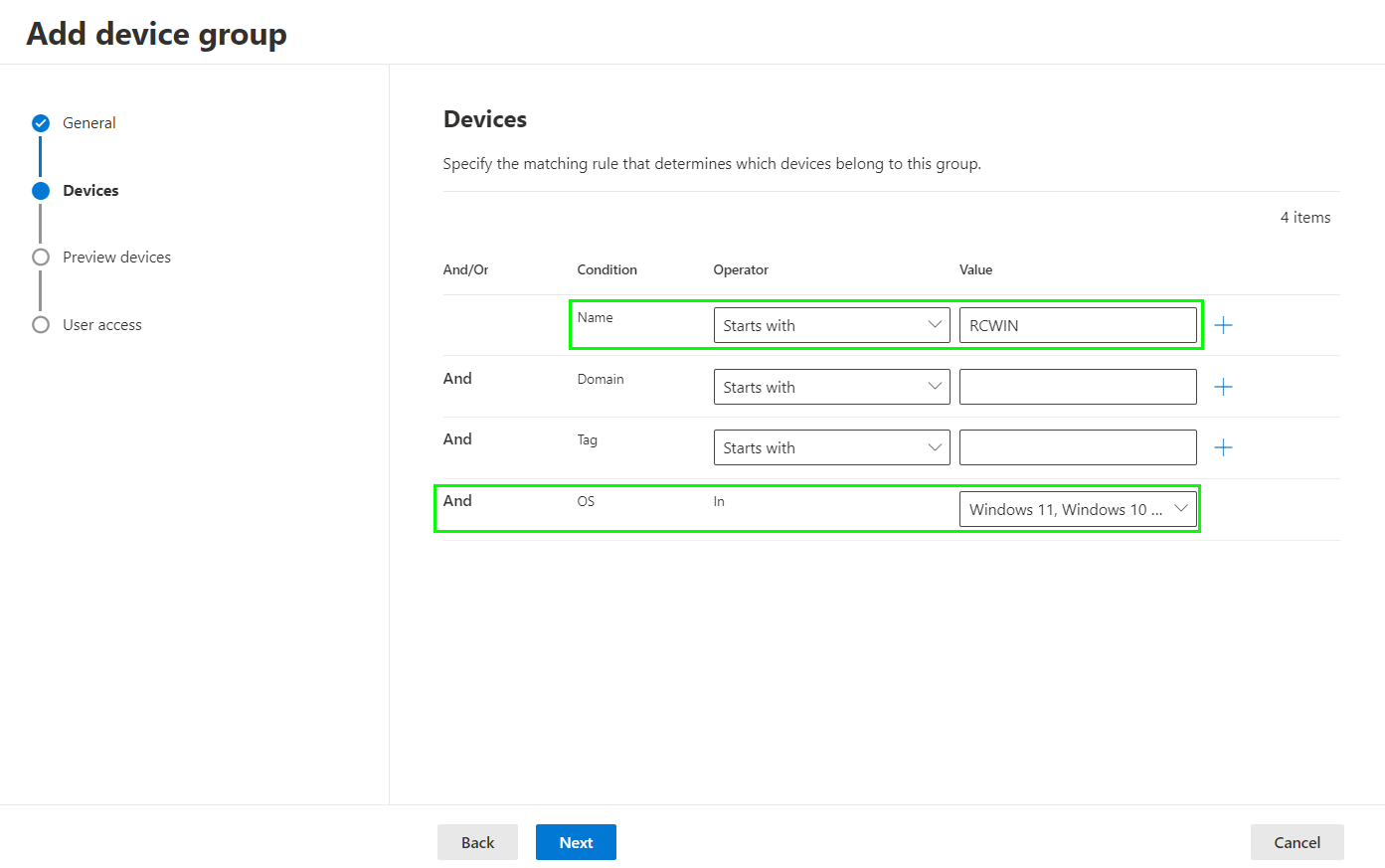Jump to User access step
This screenshot has height=868, width=1385.
[x=102, y=325]
